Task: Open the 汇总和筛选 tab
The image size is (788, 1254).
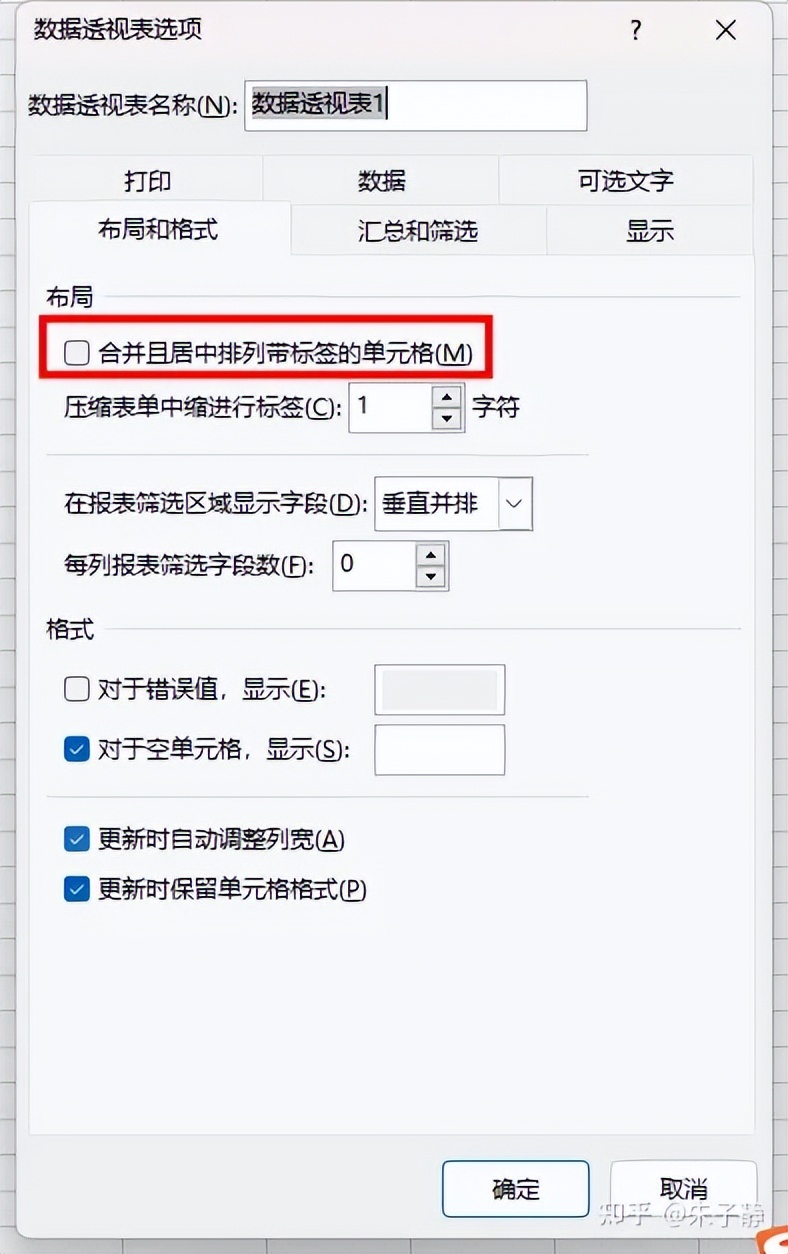Action: point(418,231)
